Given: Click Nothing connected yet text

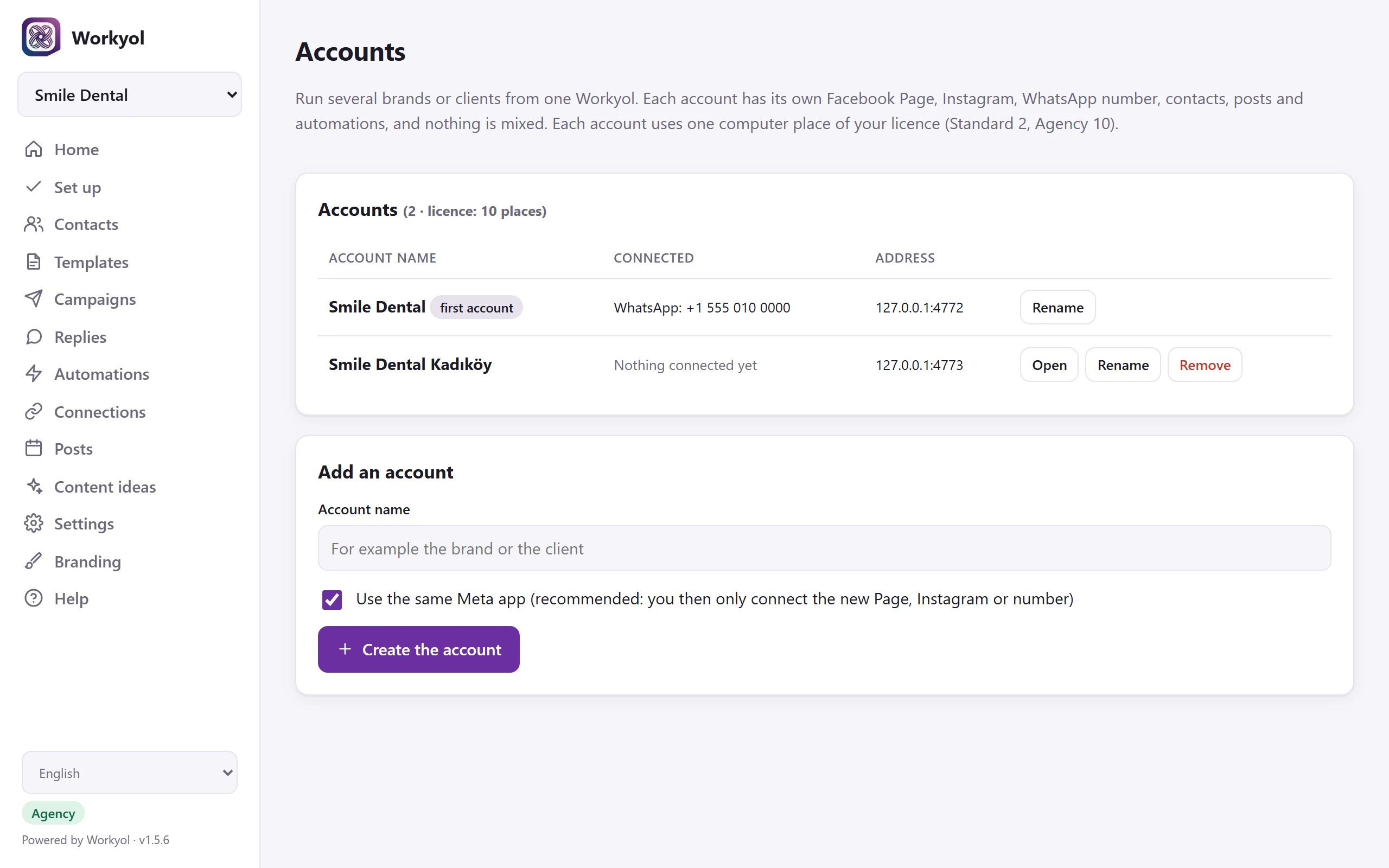Looking at the screenshot, I should coord(685,365).
